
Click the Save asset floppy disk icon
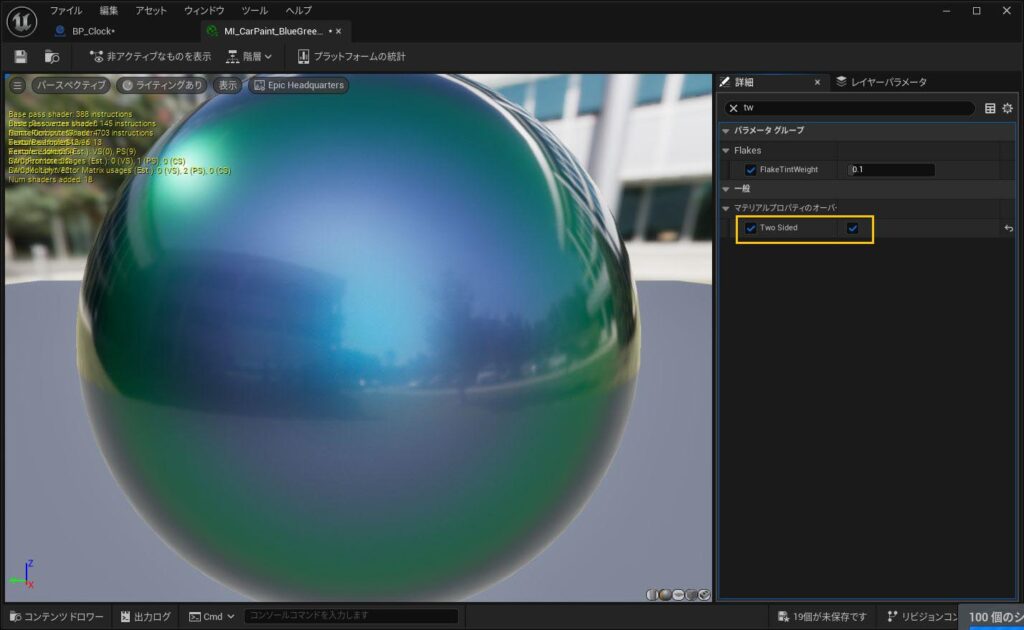tap(21, 57)
